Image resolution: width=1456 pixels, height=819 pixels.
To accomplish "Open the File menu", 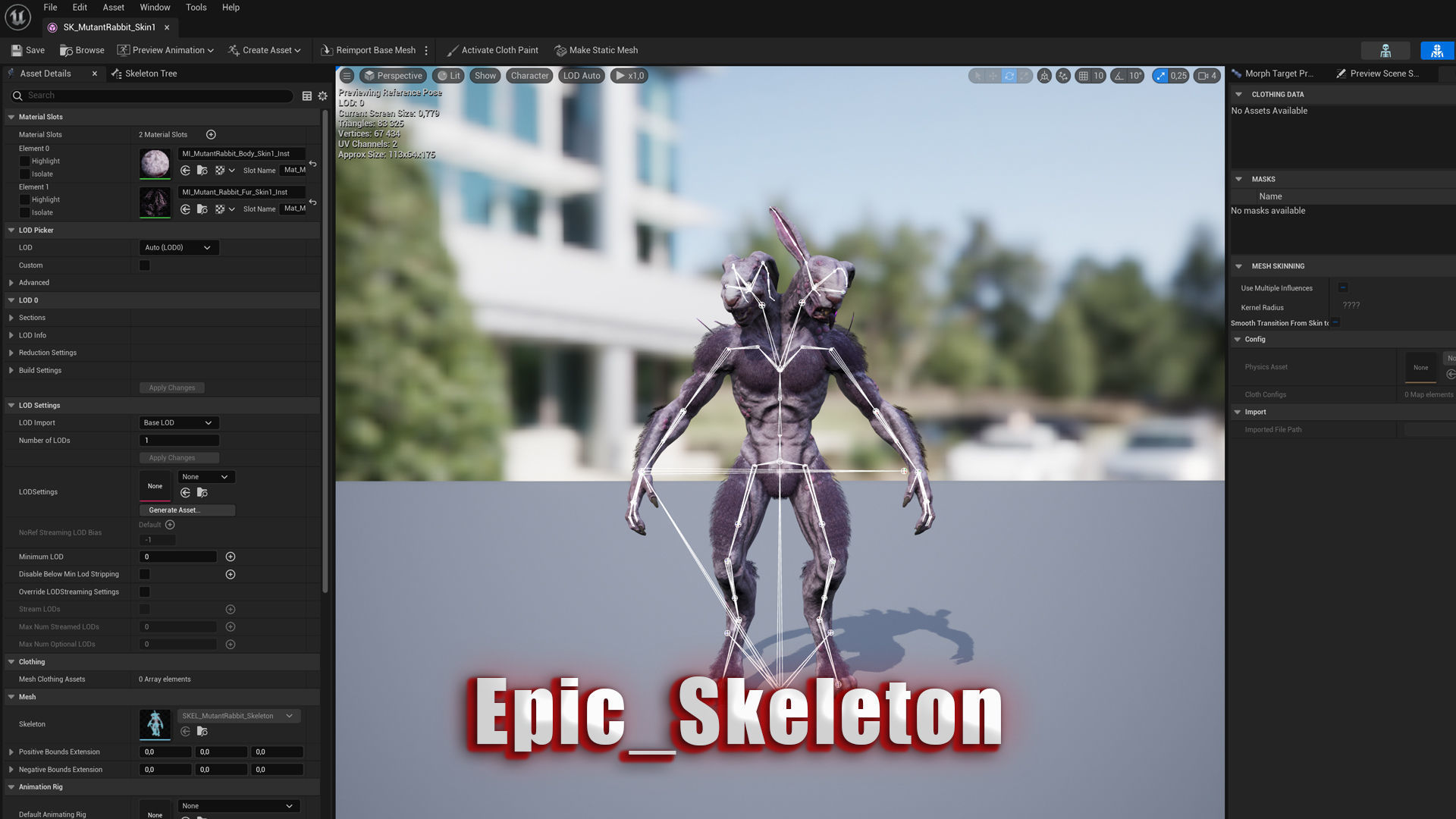I will pos(50,8).
